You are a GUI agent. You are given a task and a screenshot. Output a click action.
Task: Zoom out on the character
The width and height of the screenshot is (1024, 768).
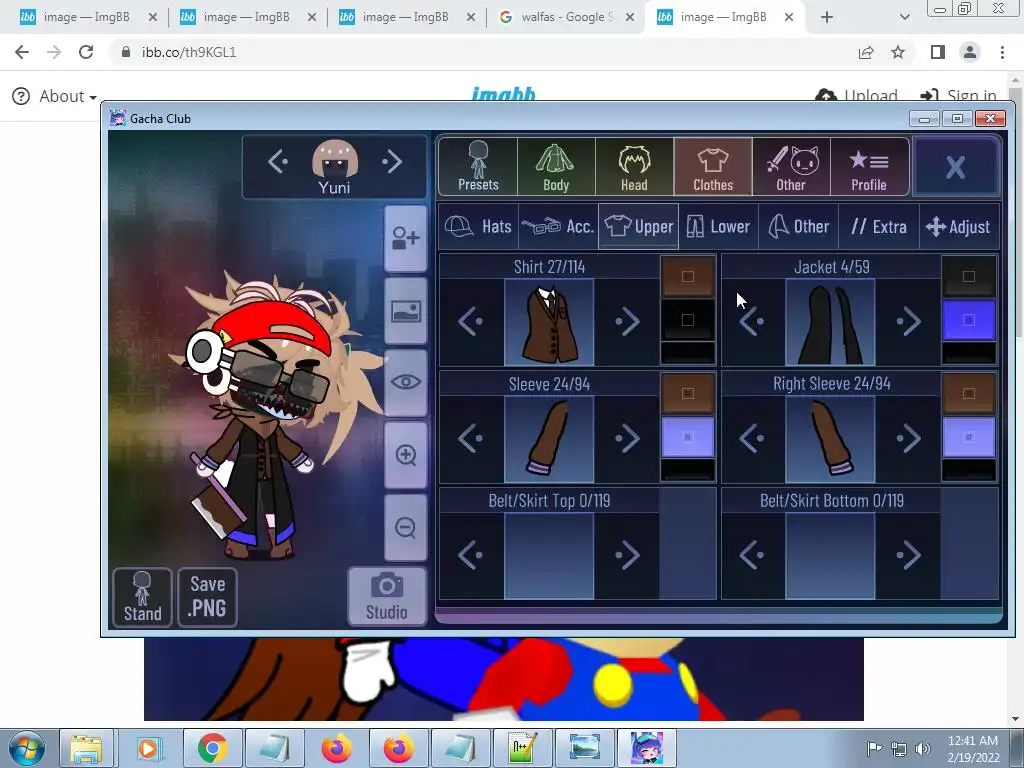point(406,528)
